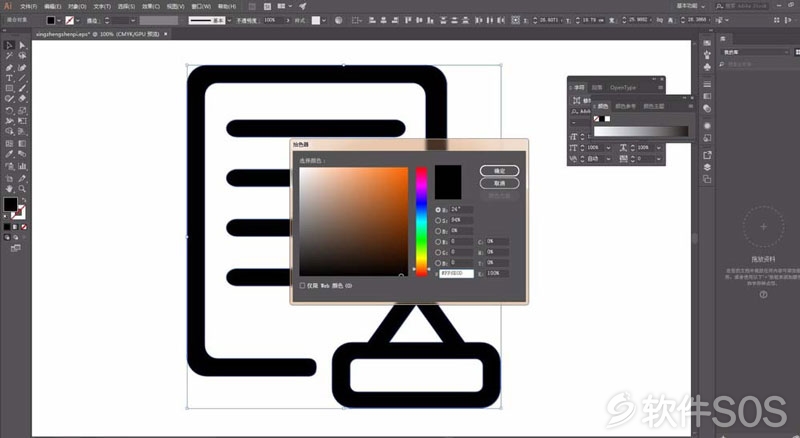This screenshot has height=438, width=800.
Task: Select the brightness B radio button
Action: tap(438, 231)
